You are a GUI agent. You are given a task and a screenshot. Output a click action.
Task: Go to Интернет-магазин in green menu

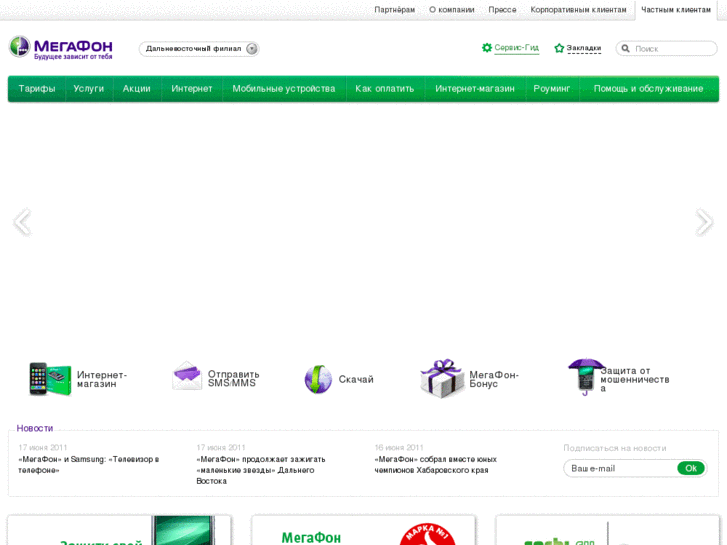475,89
